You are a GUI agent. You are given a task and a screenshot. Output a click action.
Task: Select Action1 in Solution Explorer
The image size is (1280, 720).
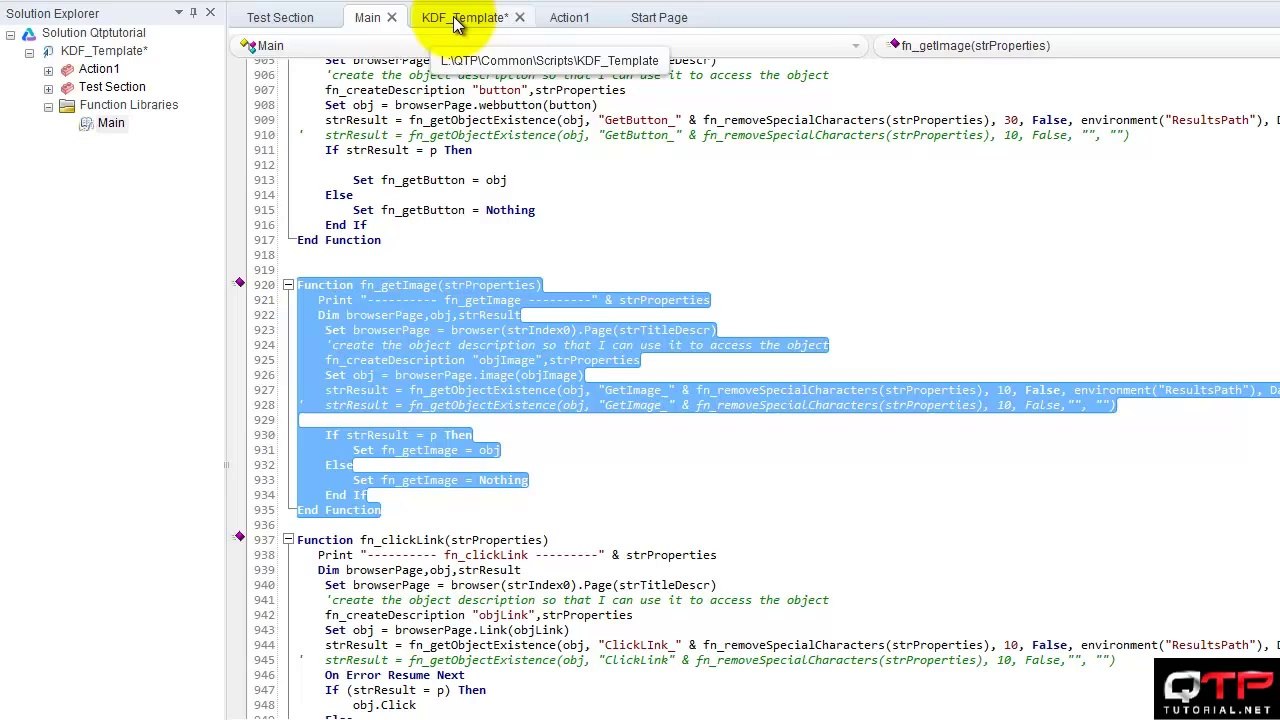(99, 69)
